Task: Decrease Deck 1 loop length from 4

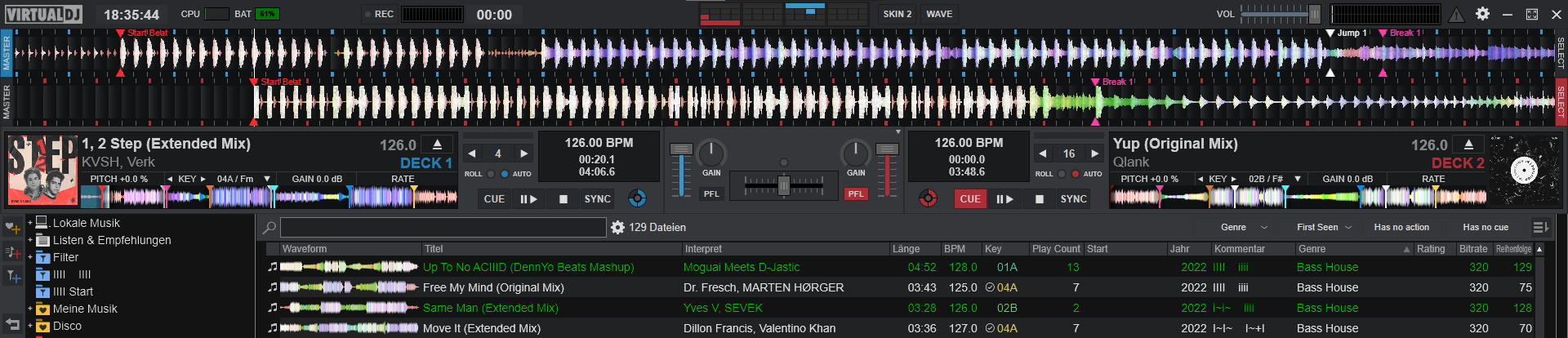Action: [x=472, y=153]
